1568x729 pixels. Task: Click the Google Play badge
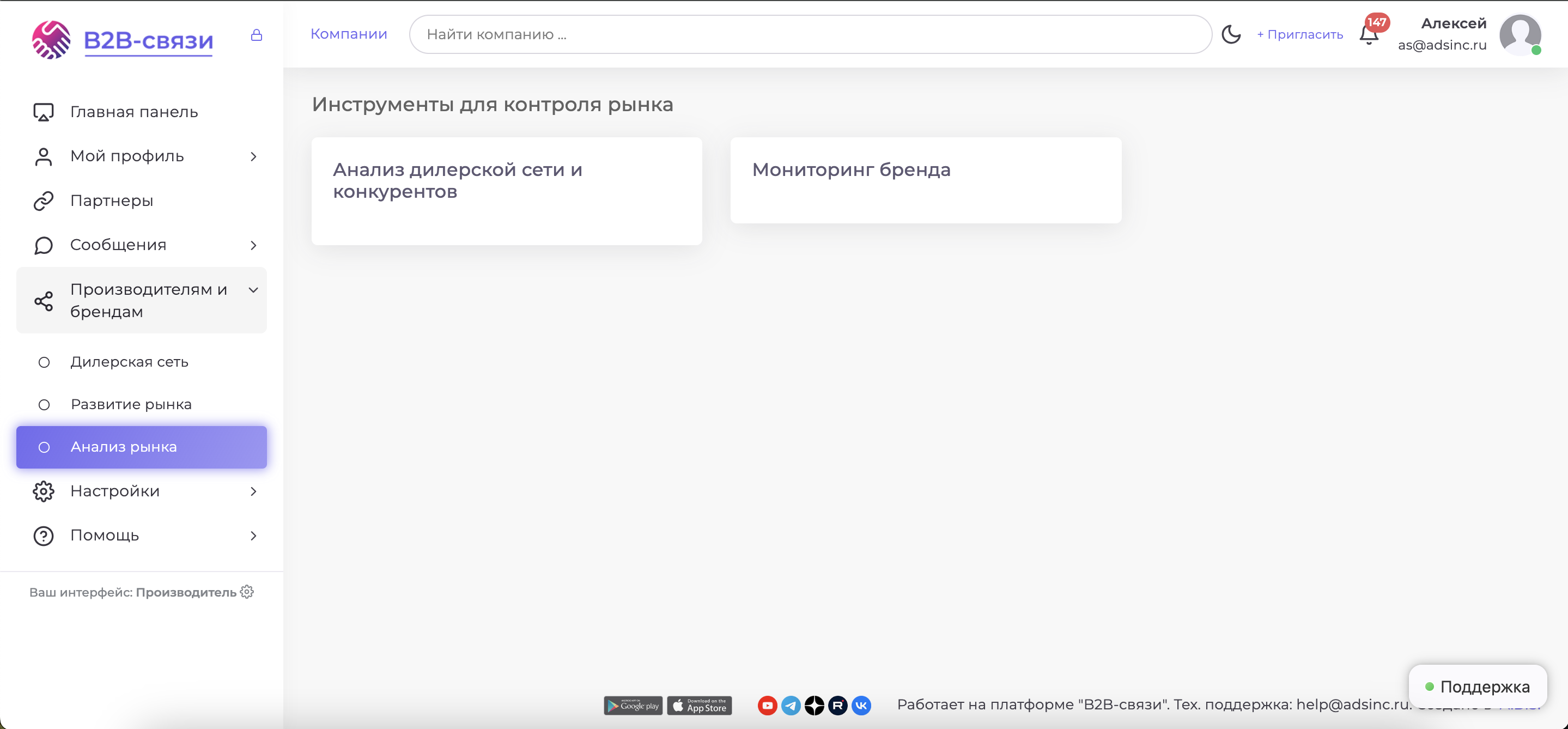[633, 705]
